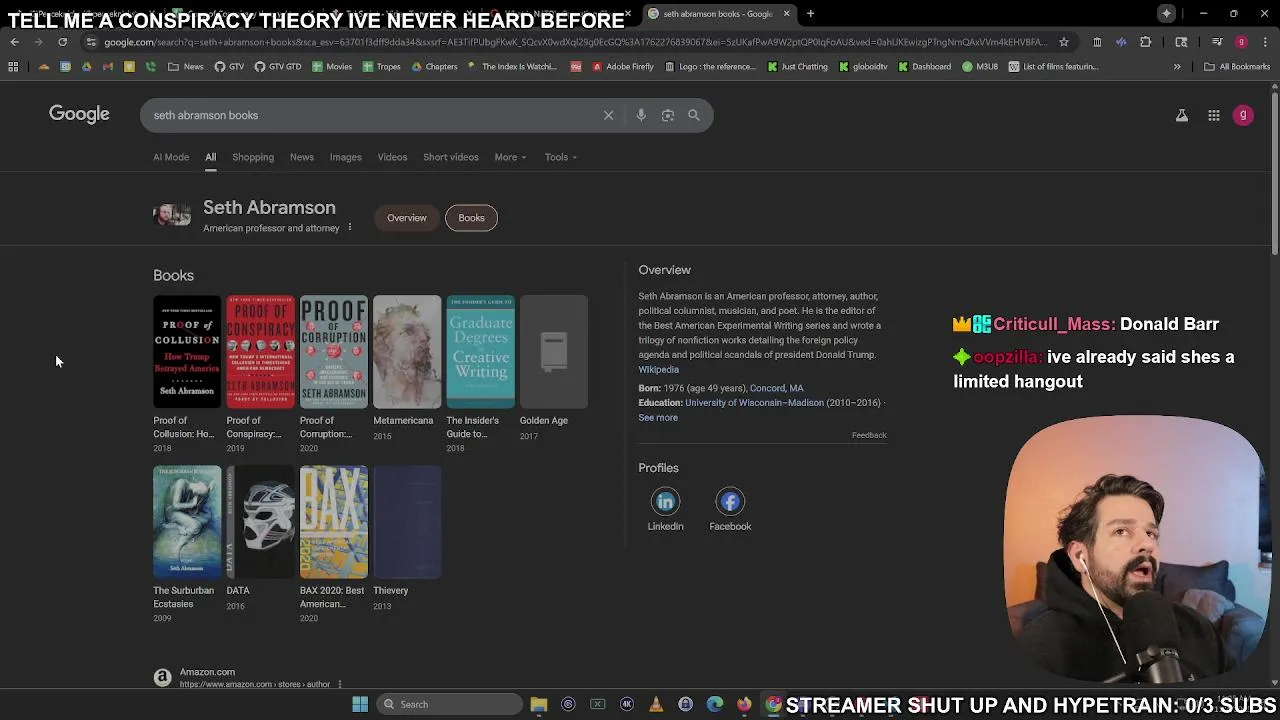Select the Short videos tab
Viewport: 1280px width, 720px height.
(451, 157)
